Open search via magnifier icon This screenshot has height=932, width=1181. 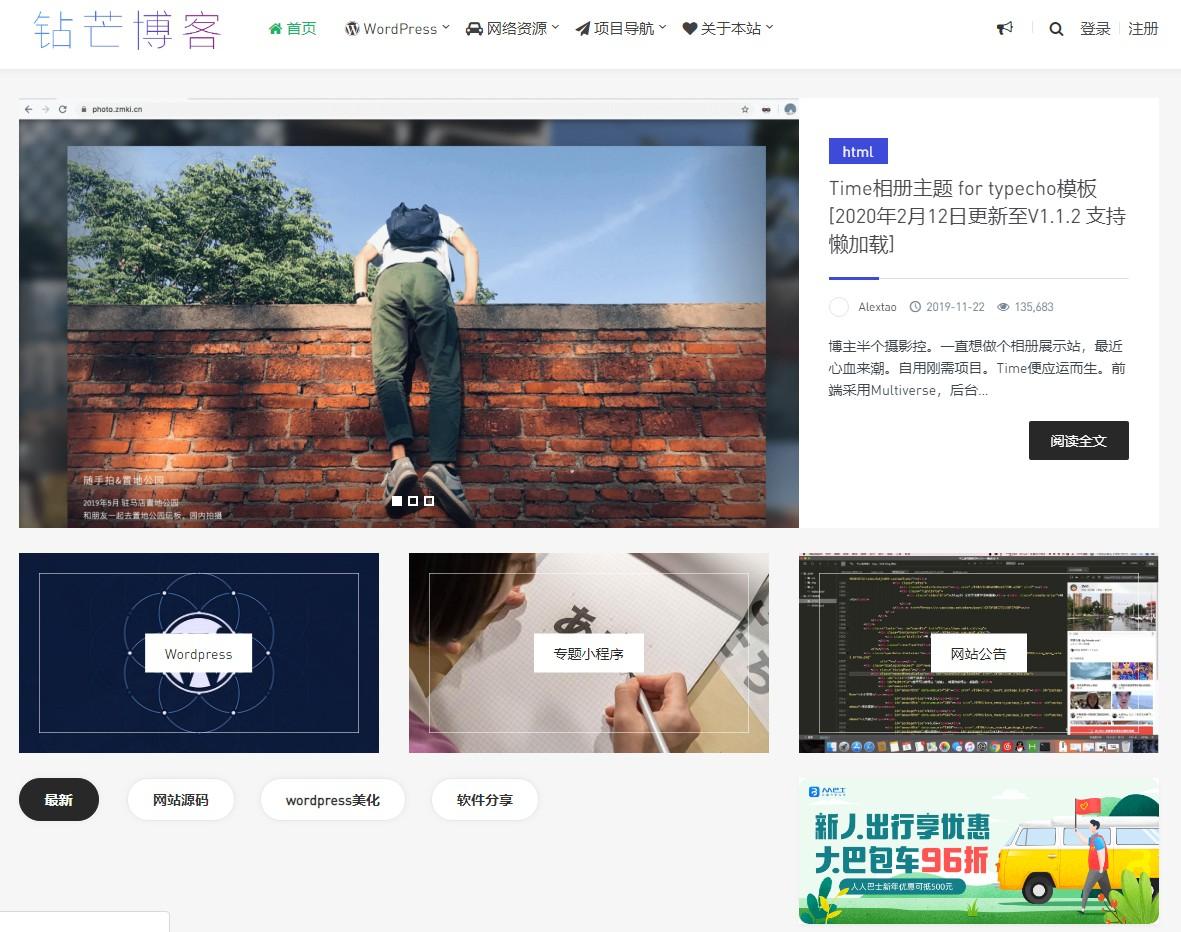[1056, 29]
